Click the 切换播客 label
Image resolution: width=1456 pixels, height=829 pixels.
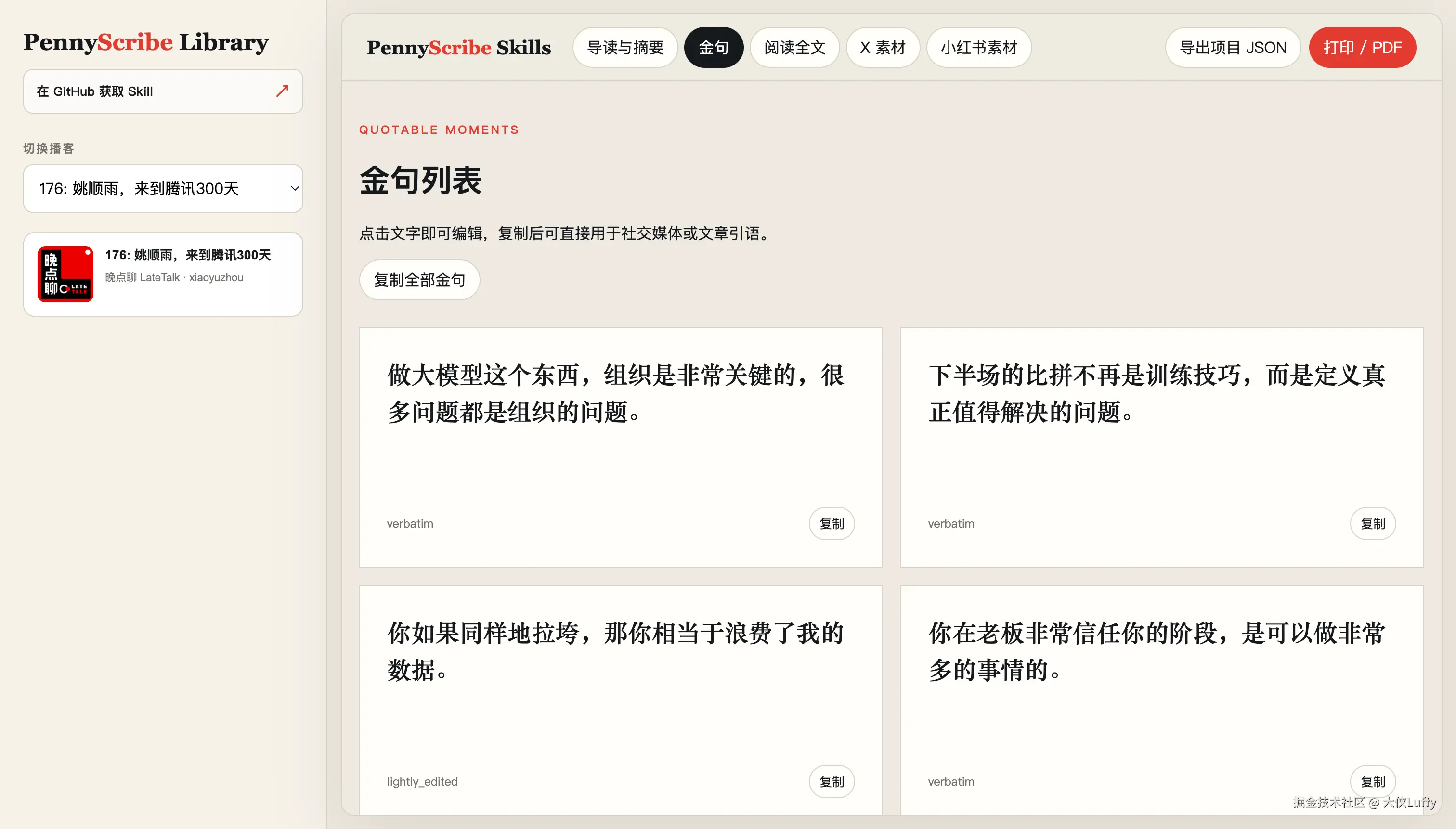pyautogui.click(x=49, y=149)
